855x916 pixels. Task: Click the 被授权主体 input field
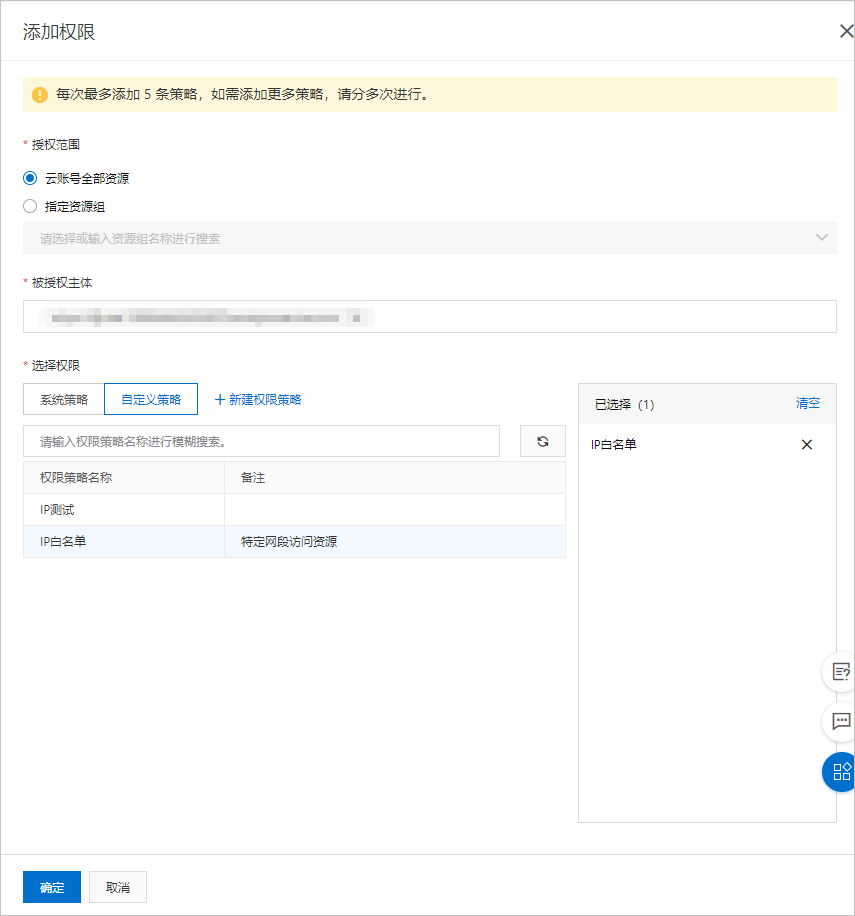click(x=430, y=317)
